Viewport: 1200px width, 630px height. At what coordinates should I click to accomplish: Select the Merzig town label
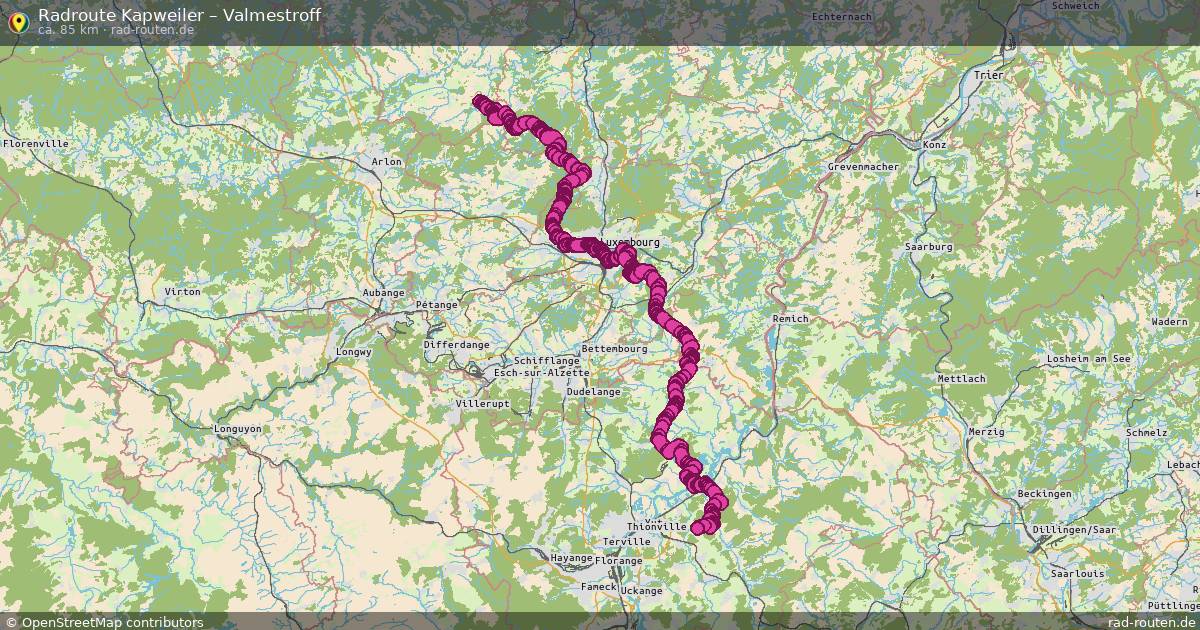tap(986, 431)
